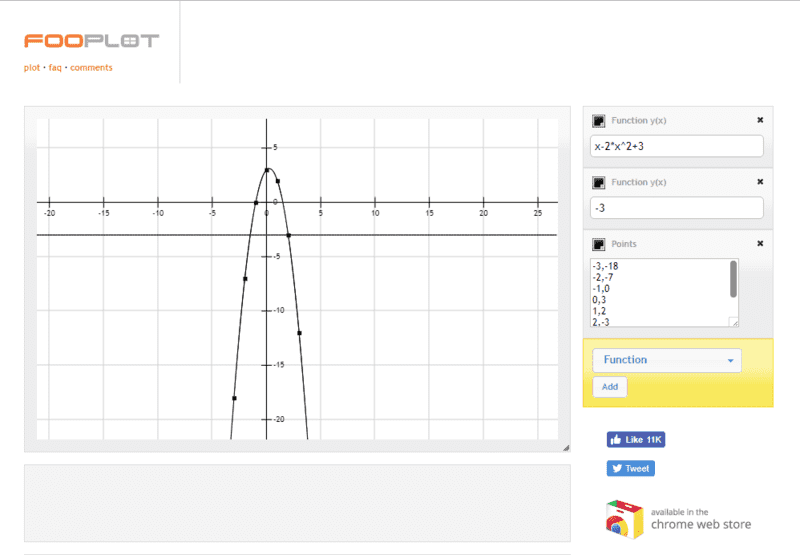Image resolution: width=800 pixels, height=555 pixels.
Task: Click the Facebook Like button
Action: pos(635,439)
